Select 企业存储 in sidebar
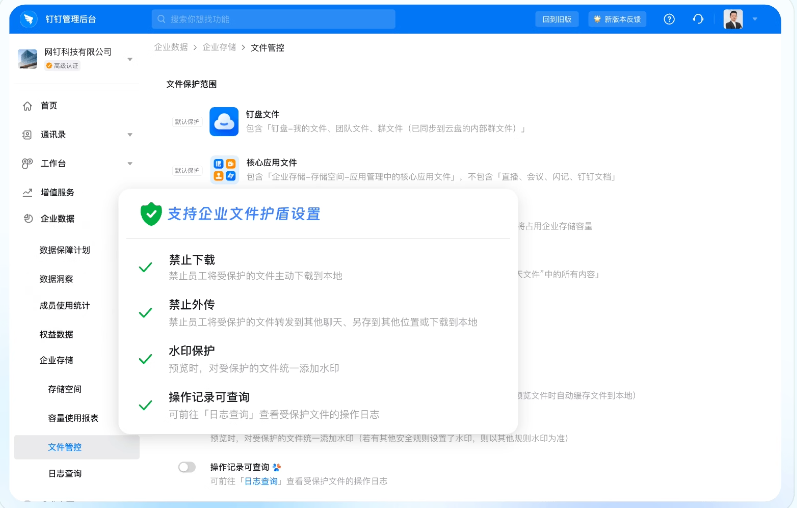Screen dimensions: 797x508 56,361
